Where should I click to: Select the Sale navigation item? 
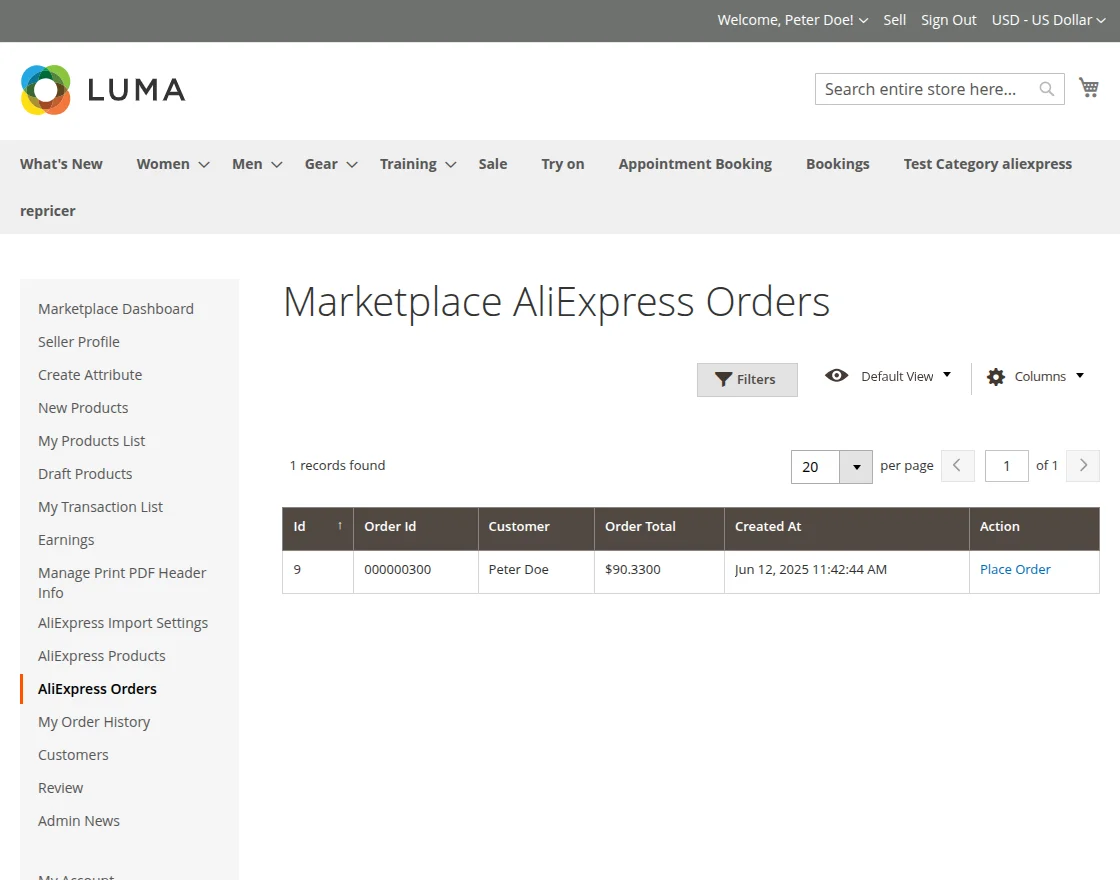pyautogui.click(x=492, y=163)
